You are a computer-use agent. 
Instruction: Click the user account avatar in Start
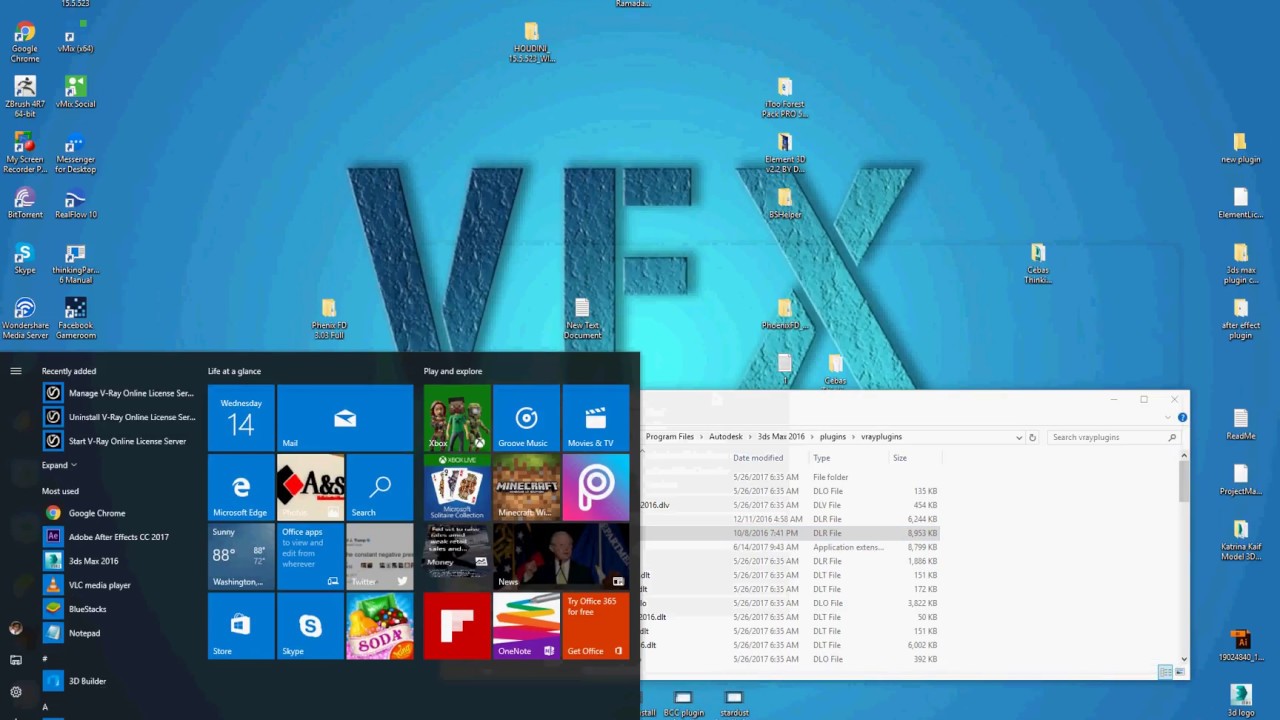tap(16, 628)
